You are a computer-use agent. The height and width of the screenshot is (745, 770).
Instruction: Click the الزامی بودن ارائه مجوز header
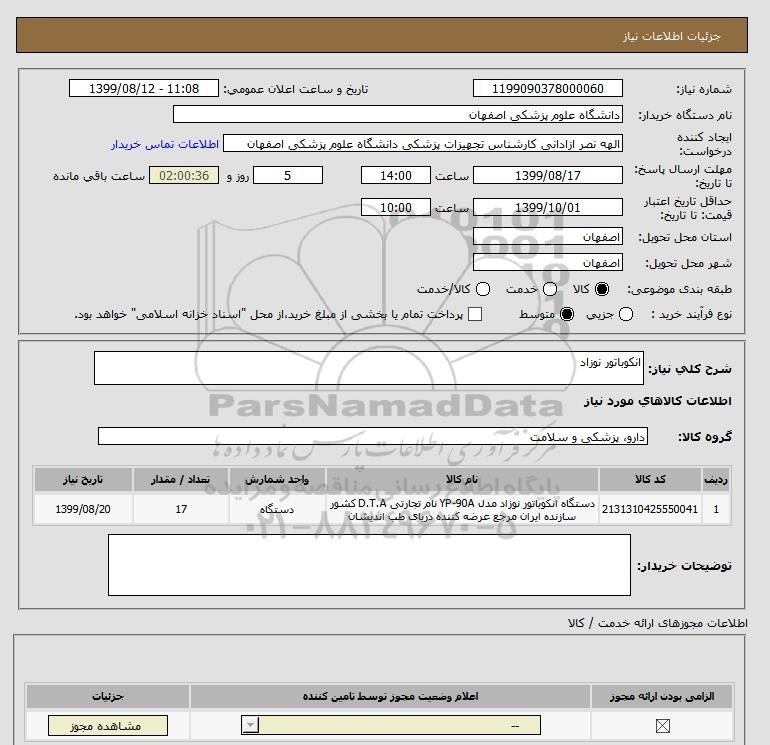click(662, 696)
